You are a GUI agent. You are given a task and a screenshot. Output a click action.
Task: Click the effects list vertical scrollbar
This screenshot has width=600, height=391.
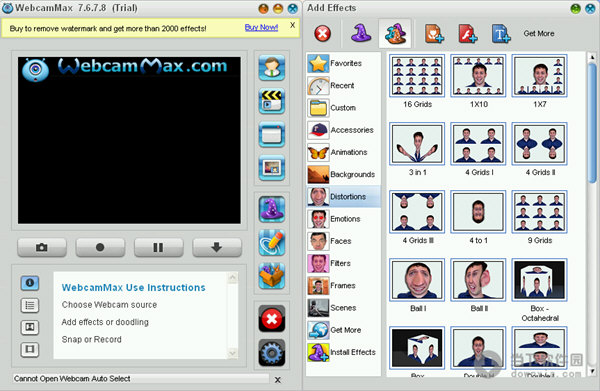tap(592, 214)
